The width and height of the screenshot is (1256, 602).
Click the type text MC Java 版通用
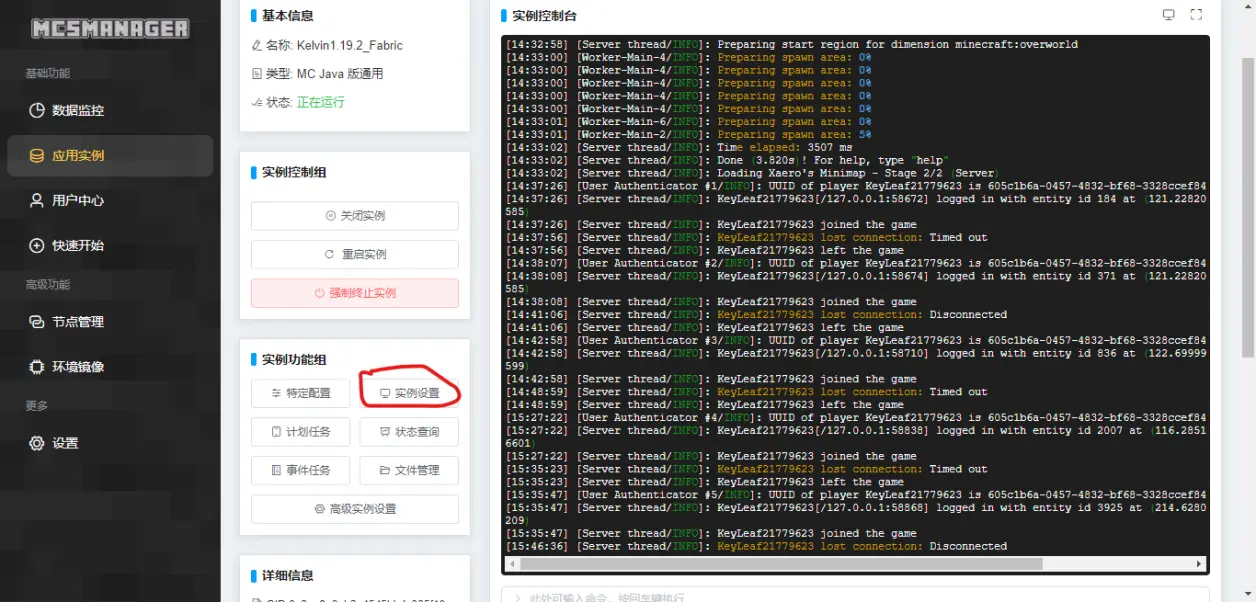pos(339,74)
